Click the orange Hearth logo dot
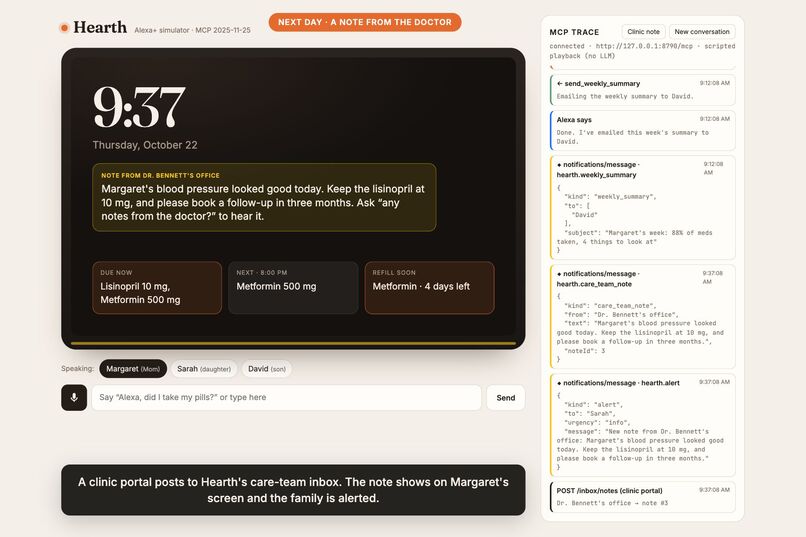Viewport: 806px width, 537px height. (64, 28)
